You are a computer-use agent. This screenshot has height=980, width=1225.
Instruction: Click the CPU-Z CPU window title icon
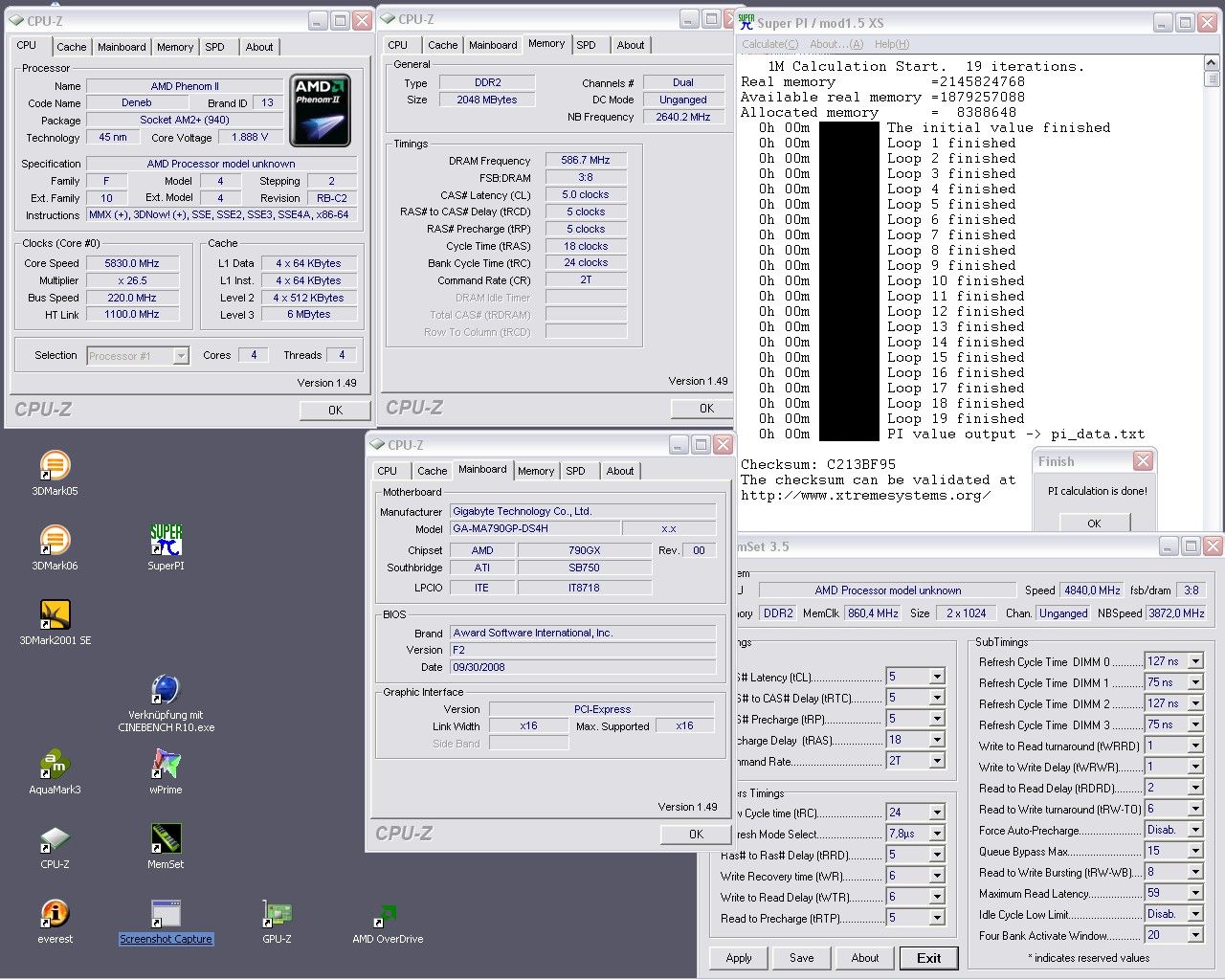[16, 20]
